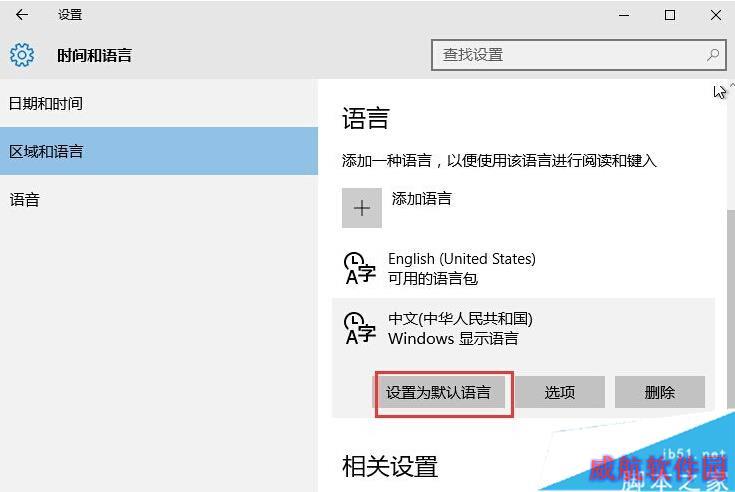
Task: Select the 中文(中华人民共和国) language icon
Action: coord(360,328)
